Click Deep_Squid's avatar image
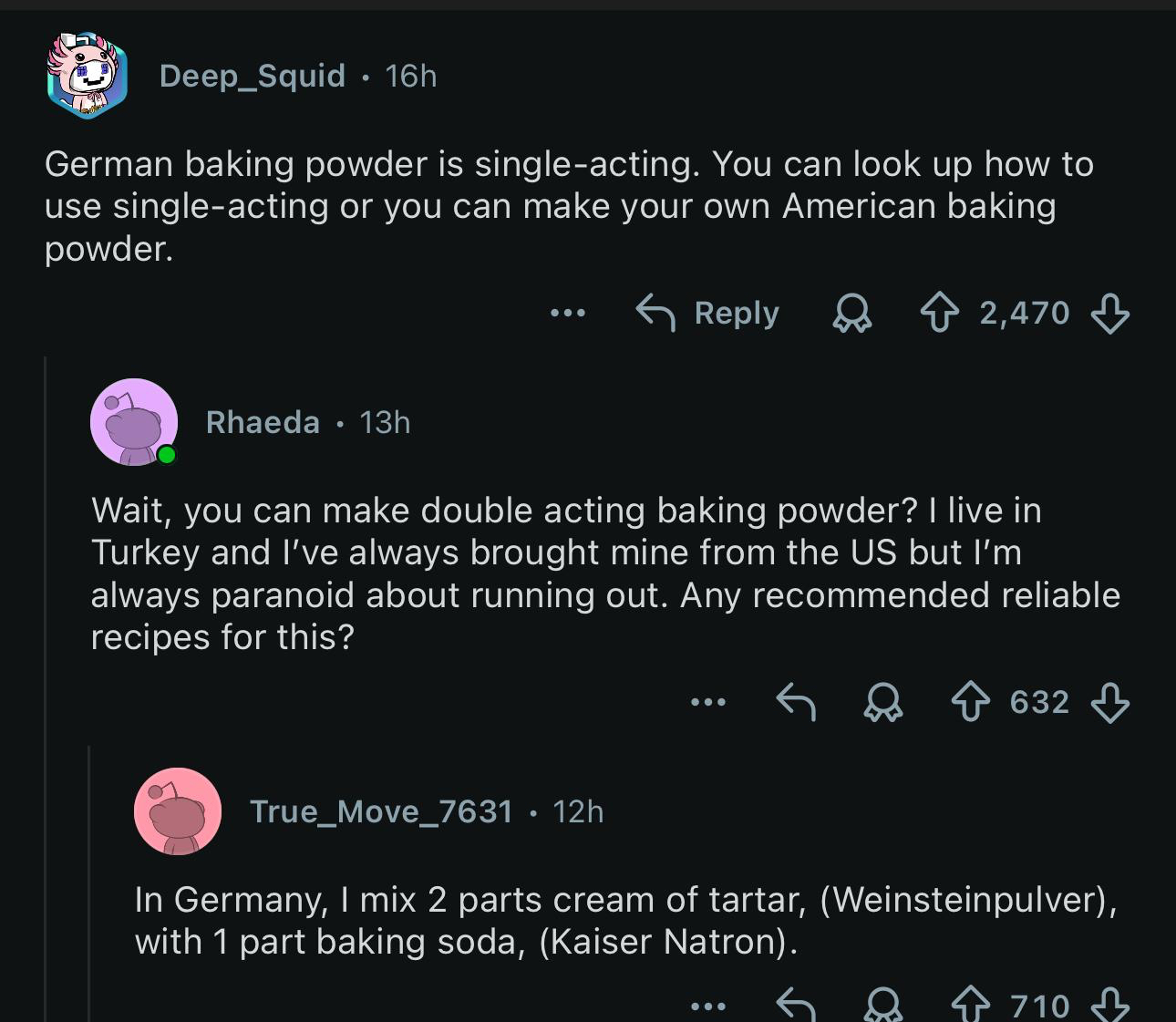 [87, 77]
